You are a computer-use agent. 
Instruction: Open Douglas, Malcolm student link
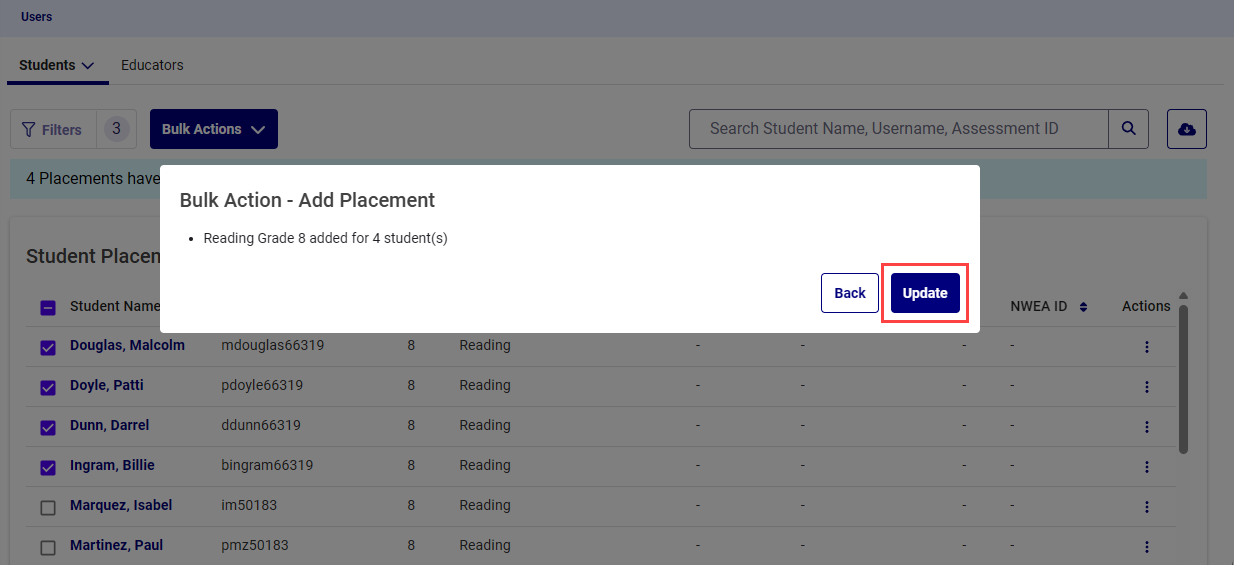click(x=127, y=345)
